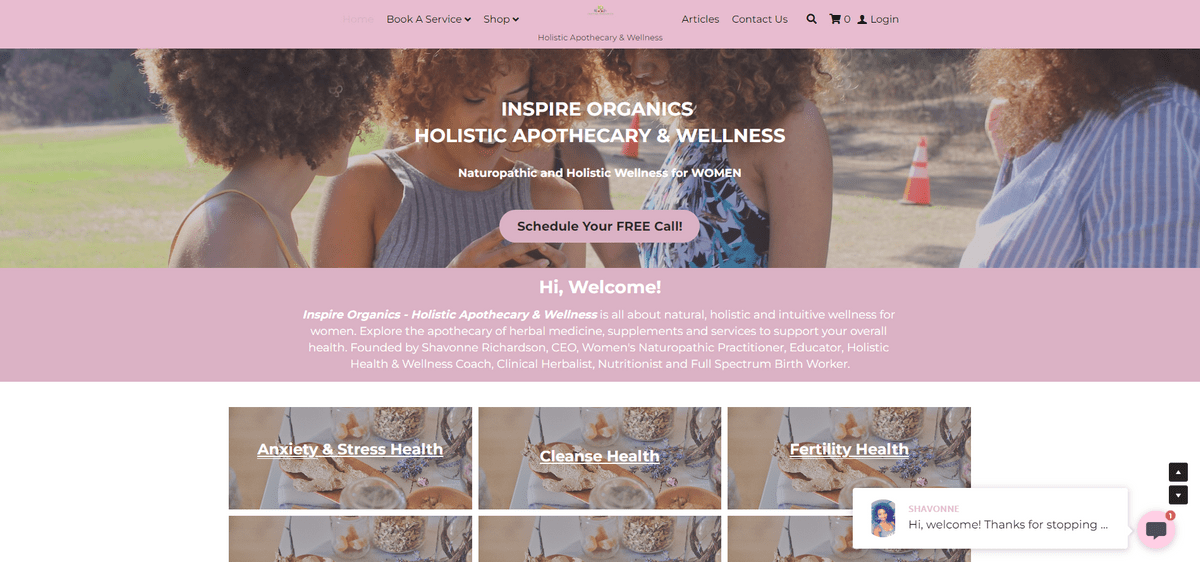Expand the Shop dropdown menu

point(501,19)
